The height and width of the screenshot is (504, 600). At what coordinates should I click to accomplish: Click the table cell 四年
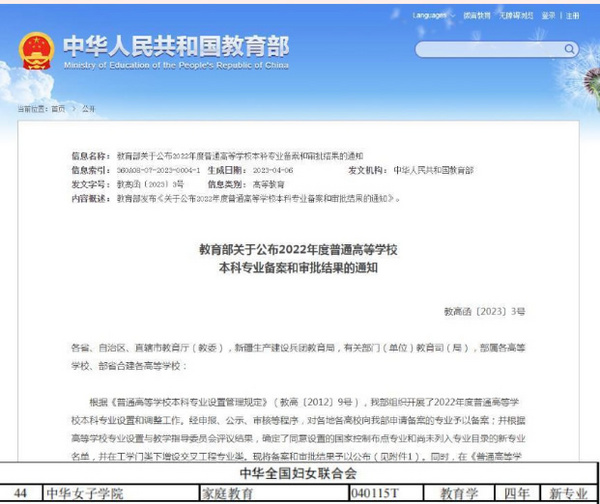point(517,493)
